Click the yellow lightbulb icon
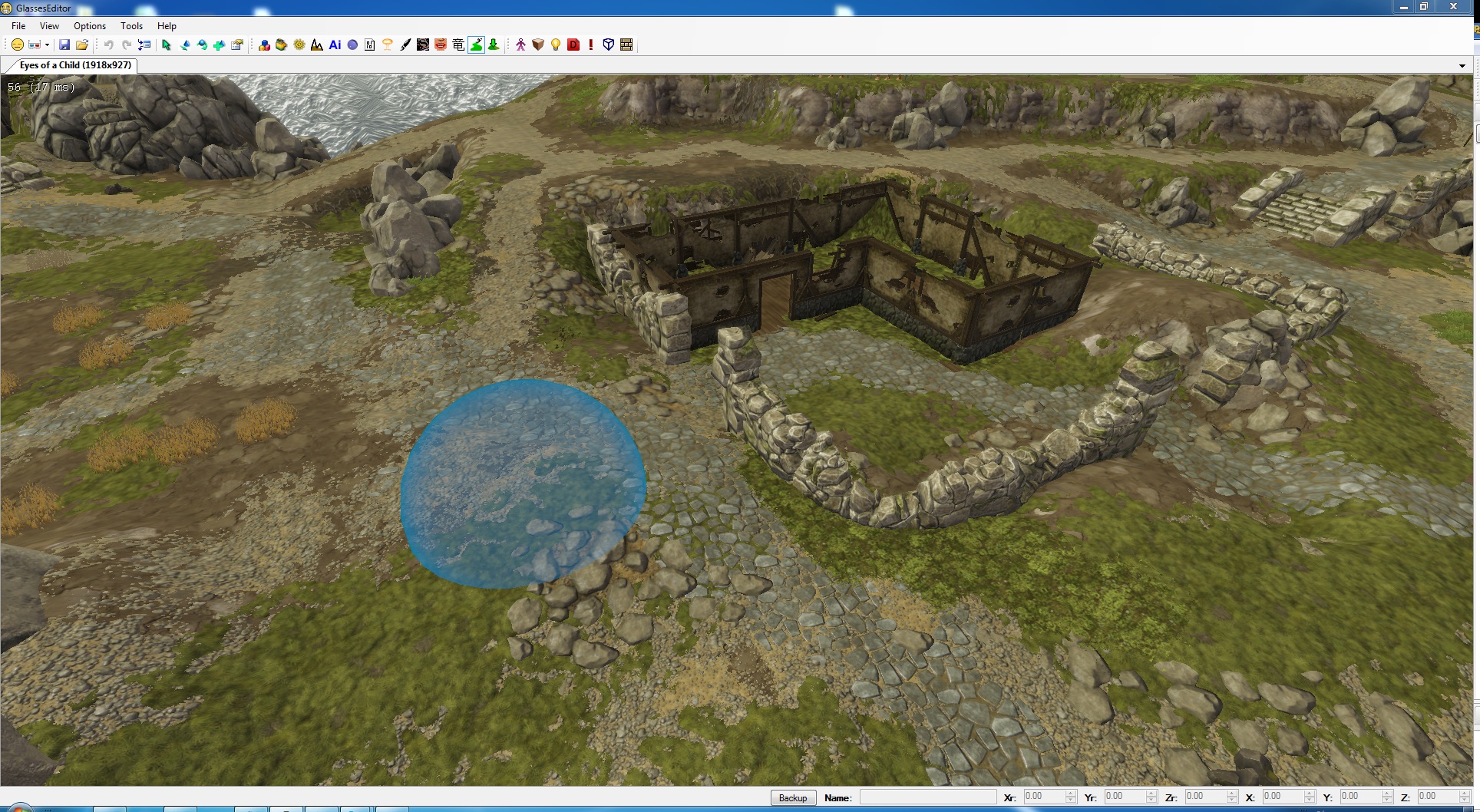1480x812 pixels. pyautogui.click(x=556, y=45)
